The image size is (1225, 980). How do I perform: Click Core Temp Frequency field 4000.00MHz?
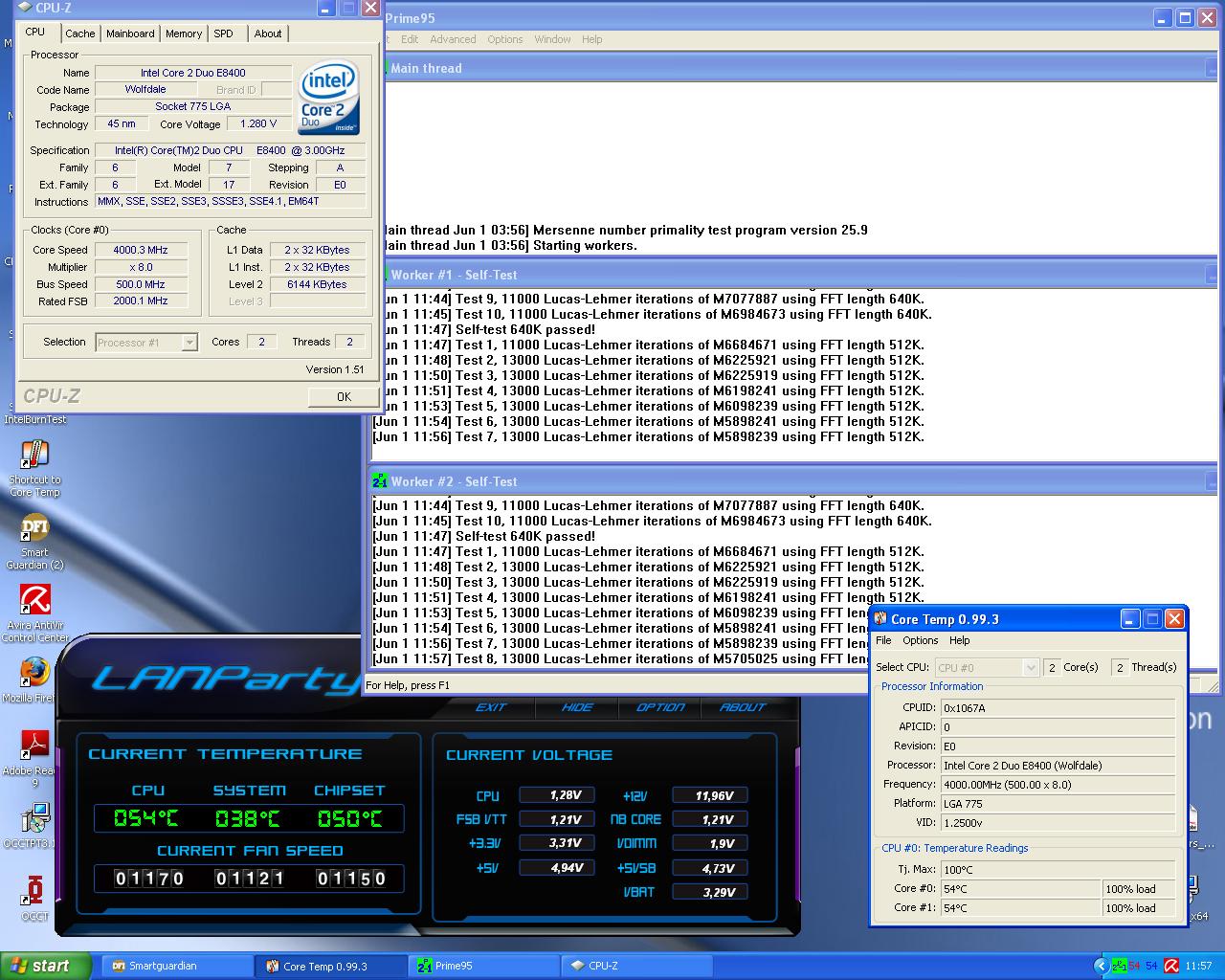[1058, 784]
